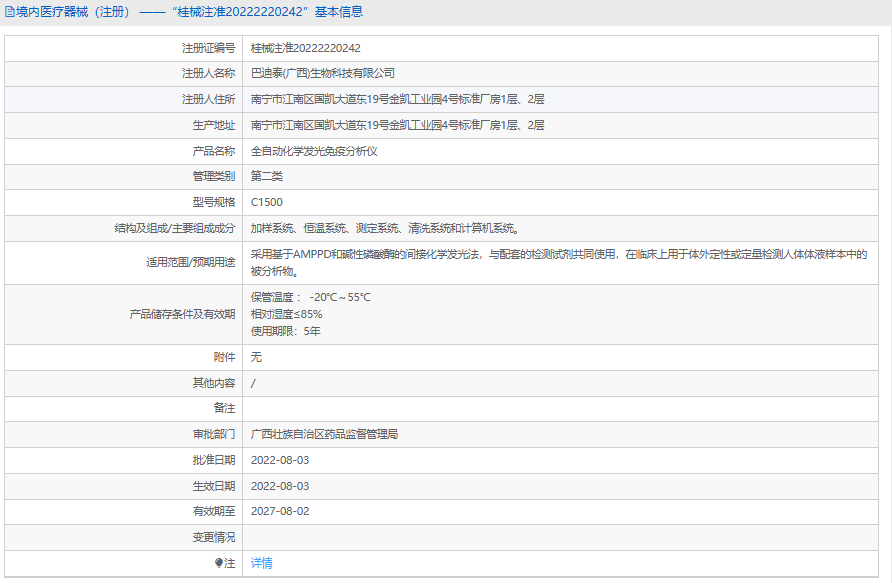Click the 有效期至 label

214,511
